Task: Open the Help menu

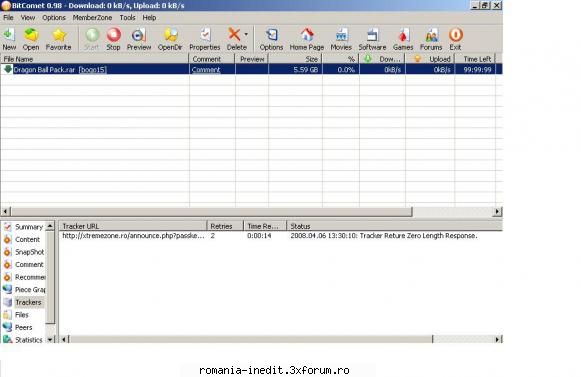Action: tap(149, 17)
